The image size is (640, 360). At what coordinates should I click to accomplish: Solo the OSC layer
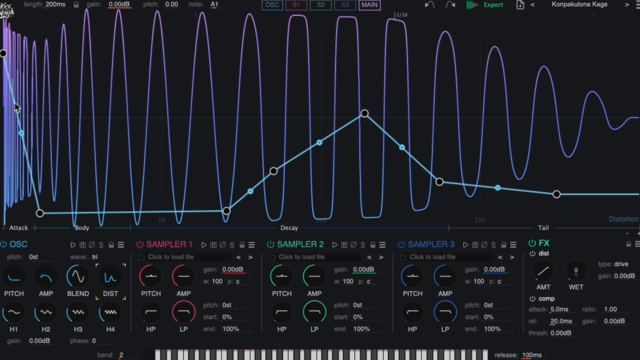[101, 245]
